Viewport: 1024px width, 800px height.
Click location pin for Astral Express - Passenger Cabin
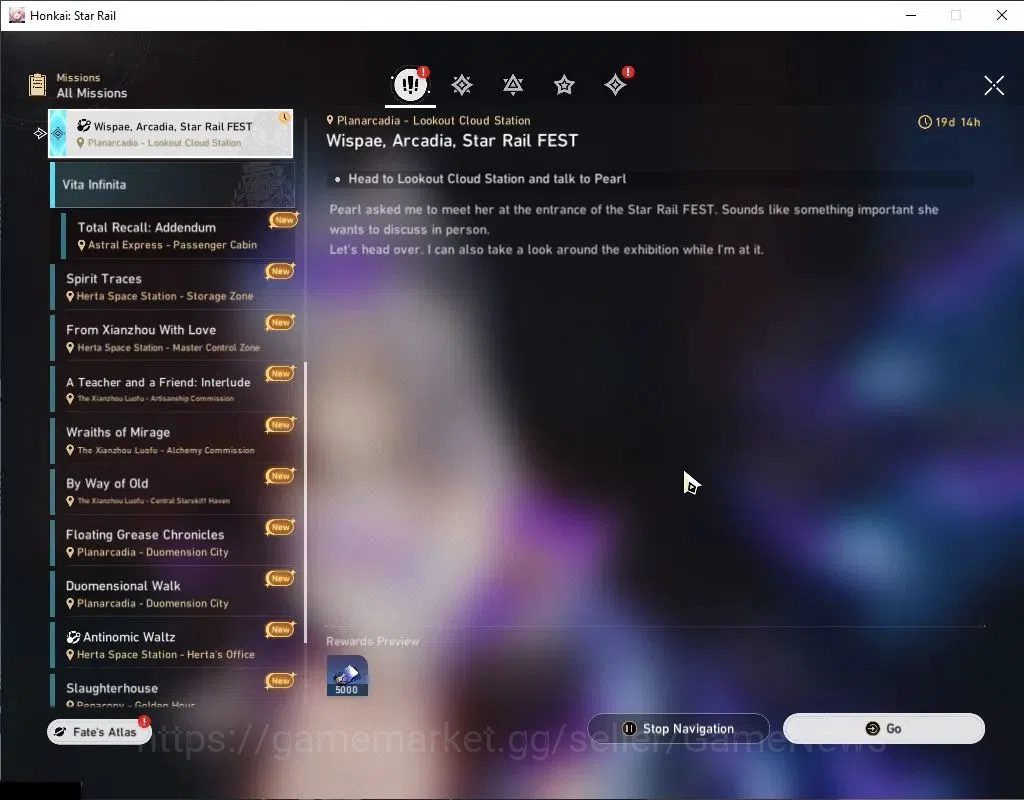click(x=82, y=246)
